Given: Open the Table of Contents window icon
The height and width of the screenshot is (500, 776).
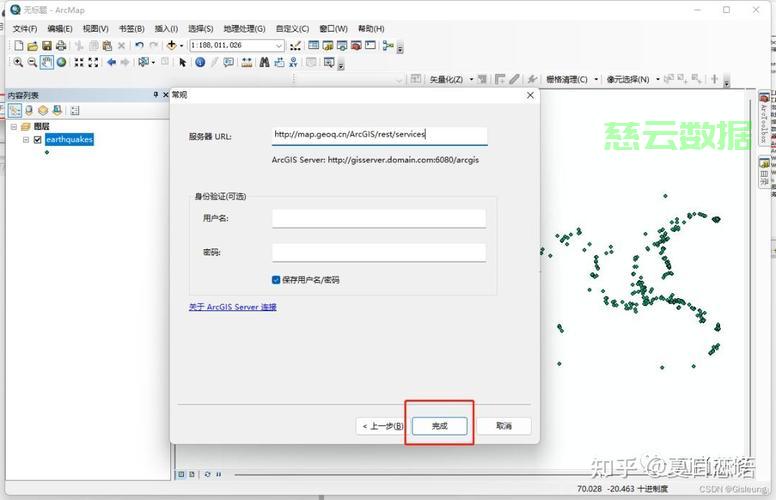Looking at the screenshot, I should point(313,46).
